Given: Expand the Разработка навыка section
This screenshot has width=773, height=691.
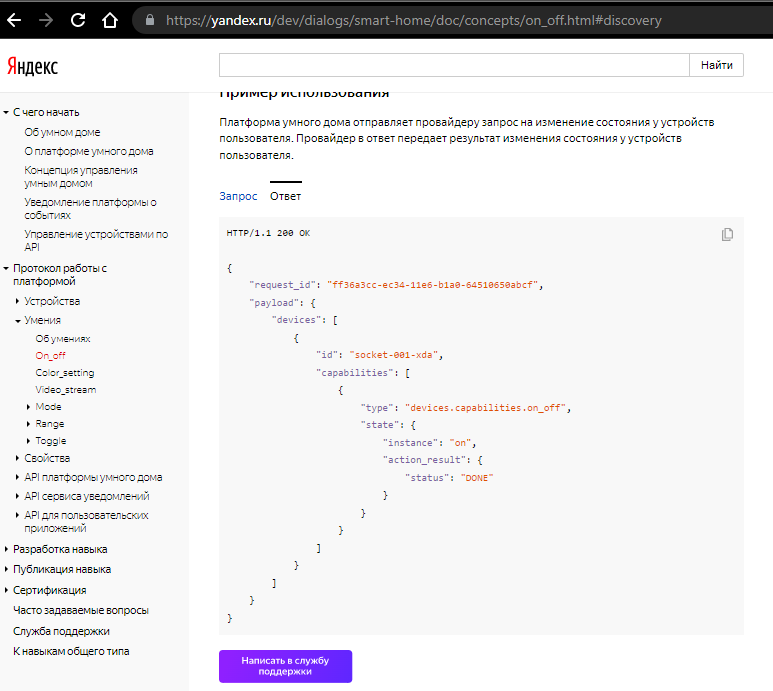Looking at the screenshot, I should point(7,550).
